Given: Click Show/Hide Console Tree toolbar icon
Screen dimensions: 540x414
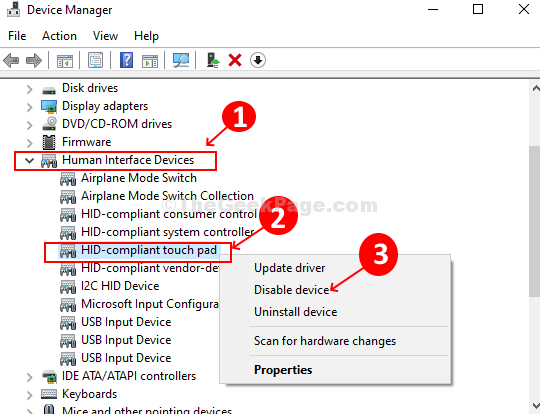Looking at the screenshot, I should coord(65,61).
